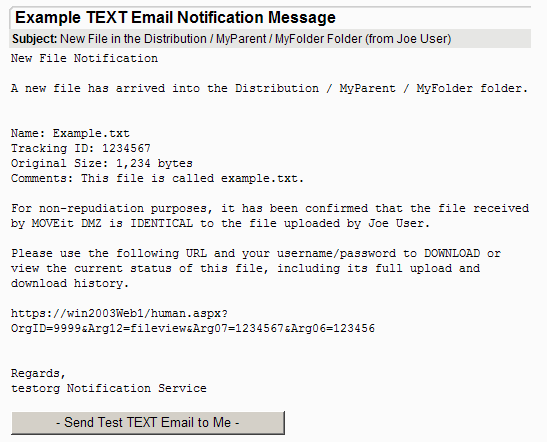Select the Example TEXT Email Notification Message heading

pyautogui.click(x=175, y=17)
